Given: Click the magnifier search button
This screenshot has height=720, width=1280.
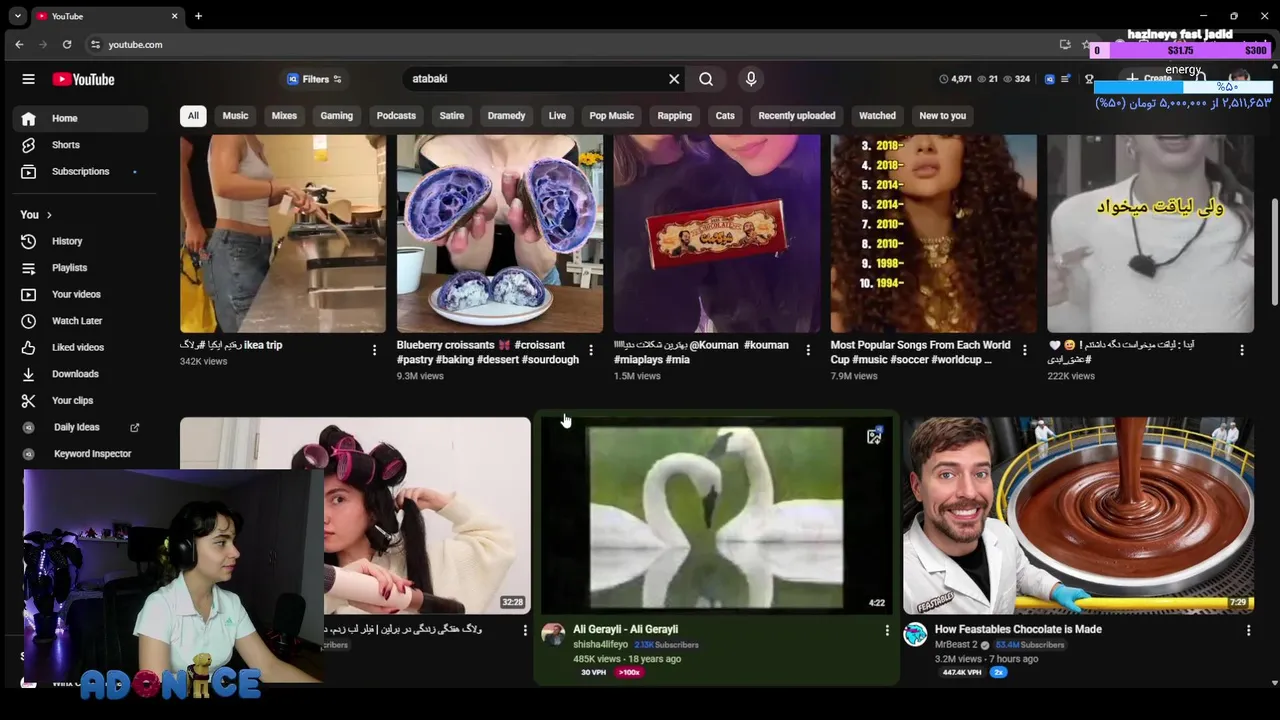Looking at the screenshot, I should (706, 79).
